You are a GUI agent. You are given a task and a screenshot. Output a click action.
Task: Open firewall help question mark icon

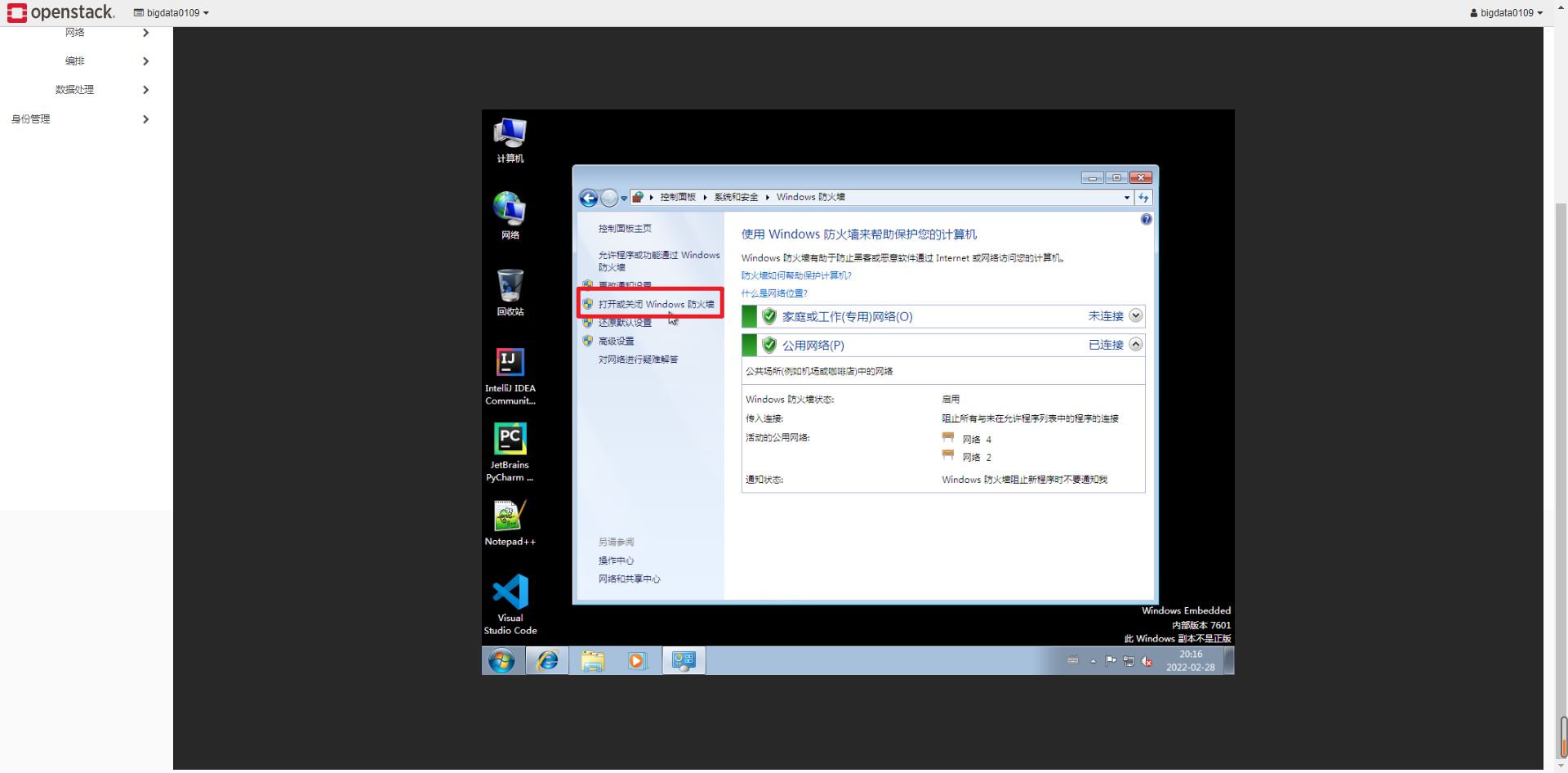(1147, 219)
